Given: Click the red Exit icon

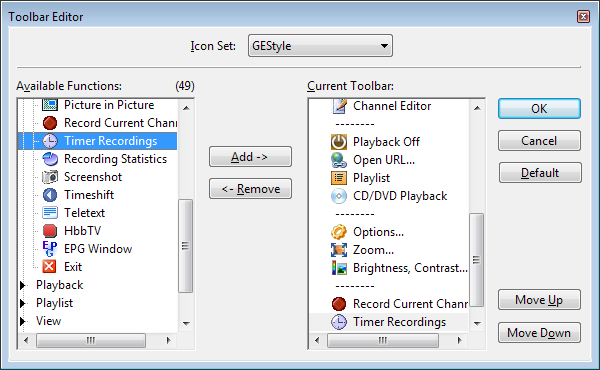Looking at the screenshot, I should [50, 267].
